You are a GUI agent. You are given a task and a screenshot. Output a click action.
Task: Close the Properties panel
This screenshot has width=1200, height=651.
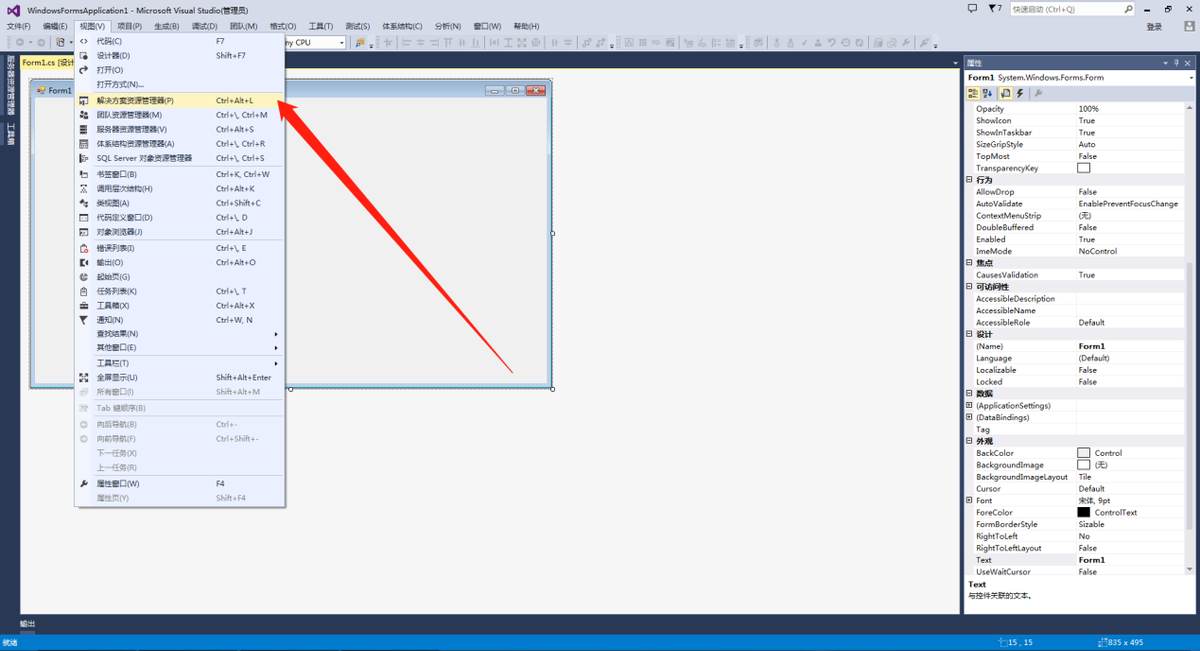click(x=1189, y=62)
